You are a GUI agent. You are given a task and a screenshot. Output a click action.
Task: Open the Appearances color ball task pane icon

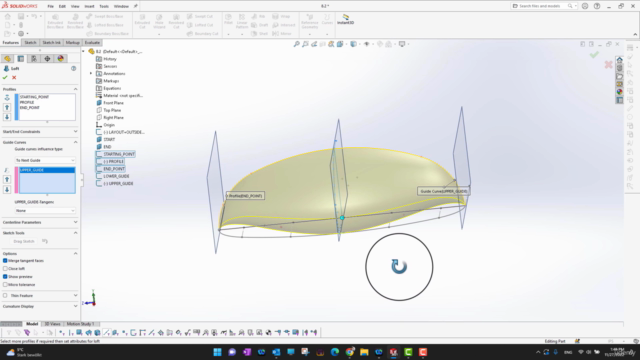[620, 92]
